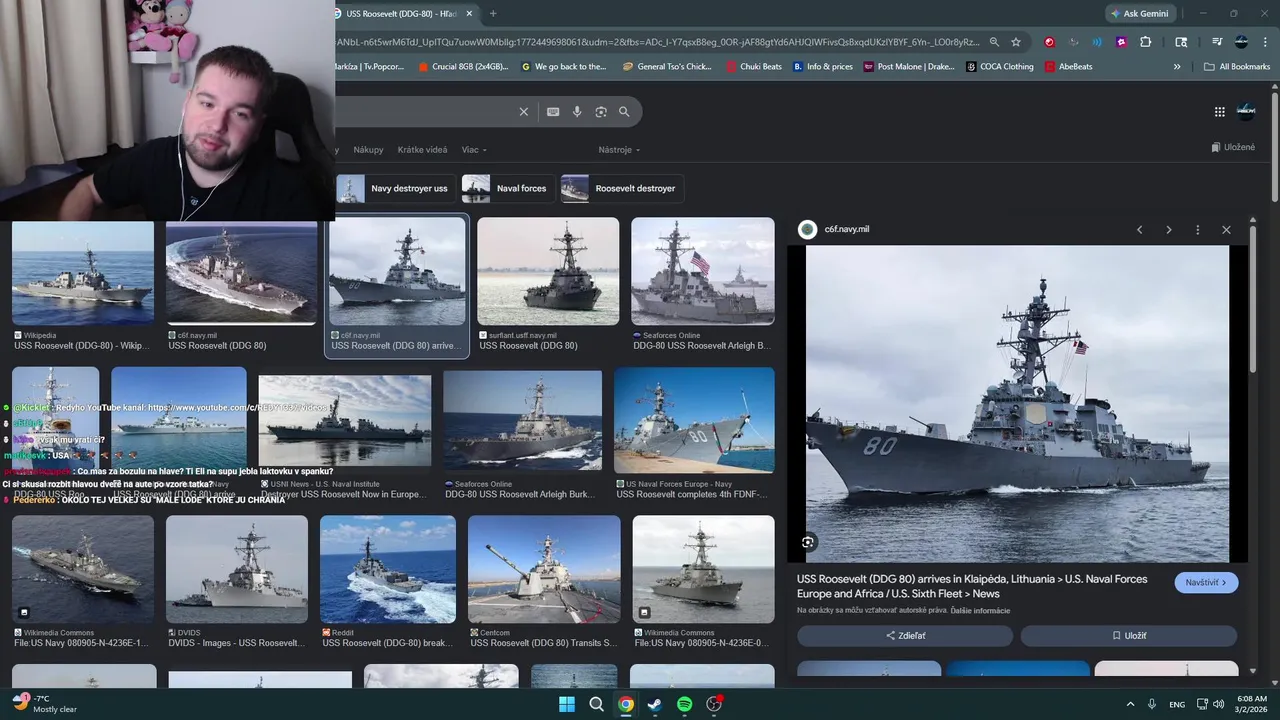Click the blue sound-wave extension
1280x720 pixels.
(x=1097, y=42)
